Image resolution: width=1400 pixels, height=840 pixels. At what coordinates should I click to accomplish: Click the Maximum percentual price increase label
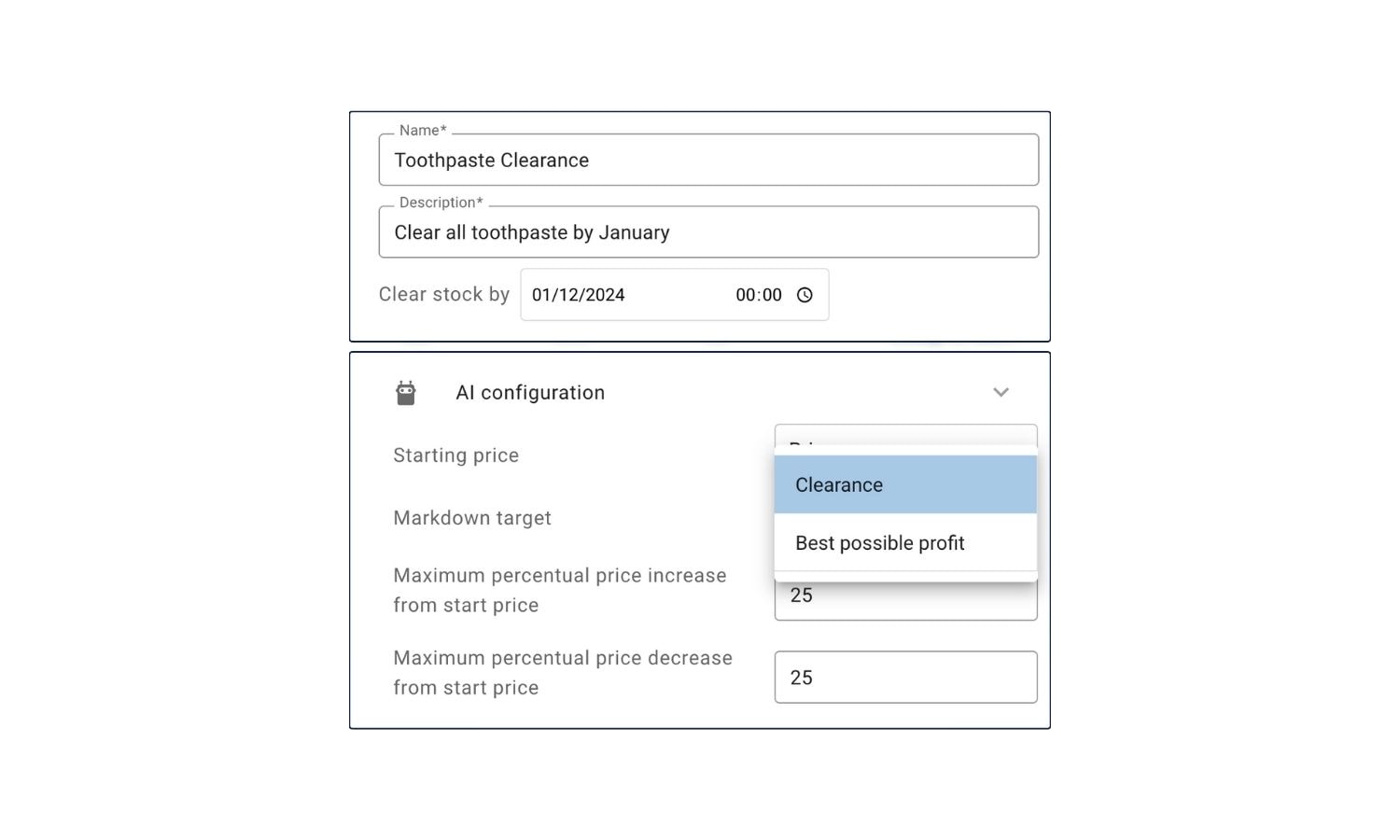(x=560, y=590)
